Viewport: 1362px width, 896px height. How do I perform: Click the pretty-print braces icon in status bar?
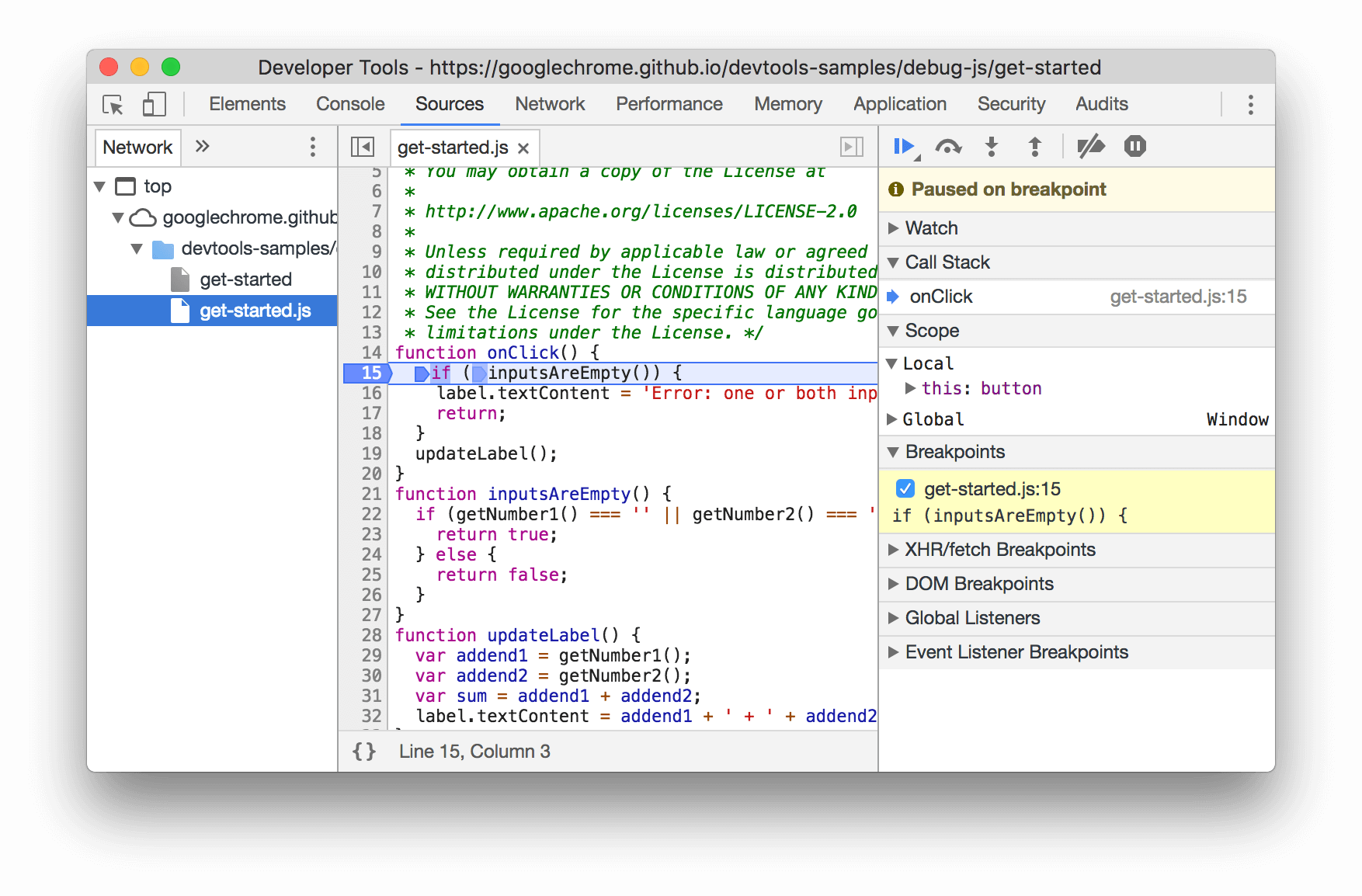point(363,751)
